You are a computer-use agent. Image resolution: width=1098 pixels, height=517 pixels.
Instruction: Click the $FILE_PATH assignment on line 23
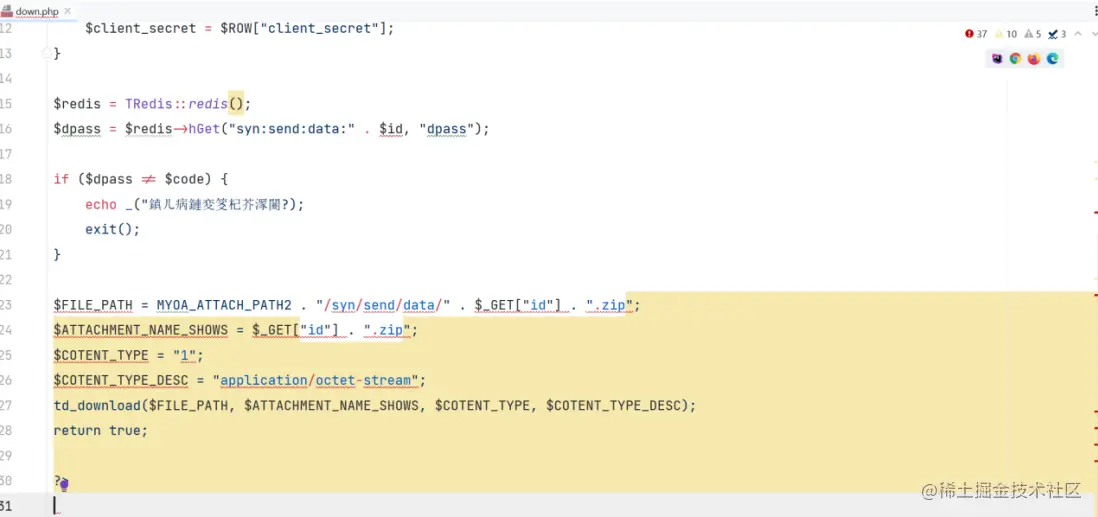click(94, 305)
